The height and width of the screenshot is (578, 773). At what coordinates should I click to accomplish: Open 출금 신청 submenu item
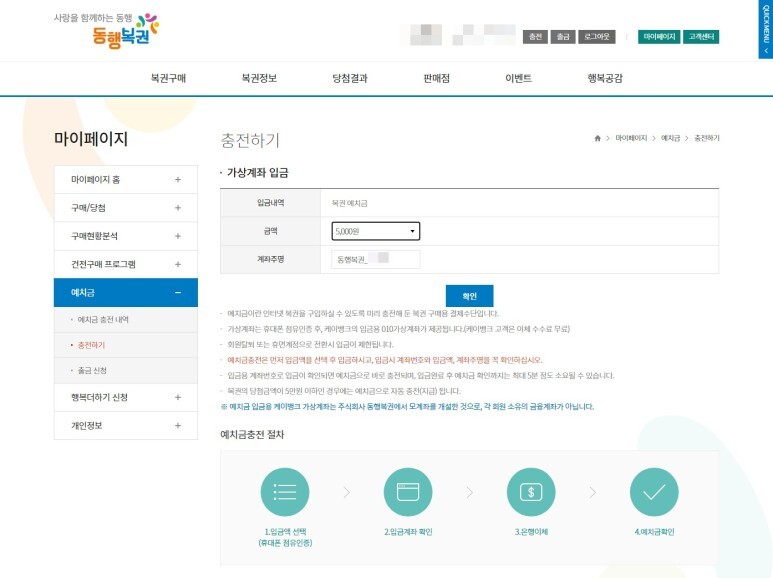tap(92, 370)
